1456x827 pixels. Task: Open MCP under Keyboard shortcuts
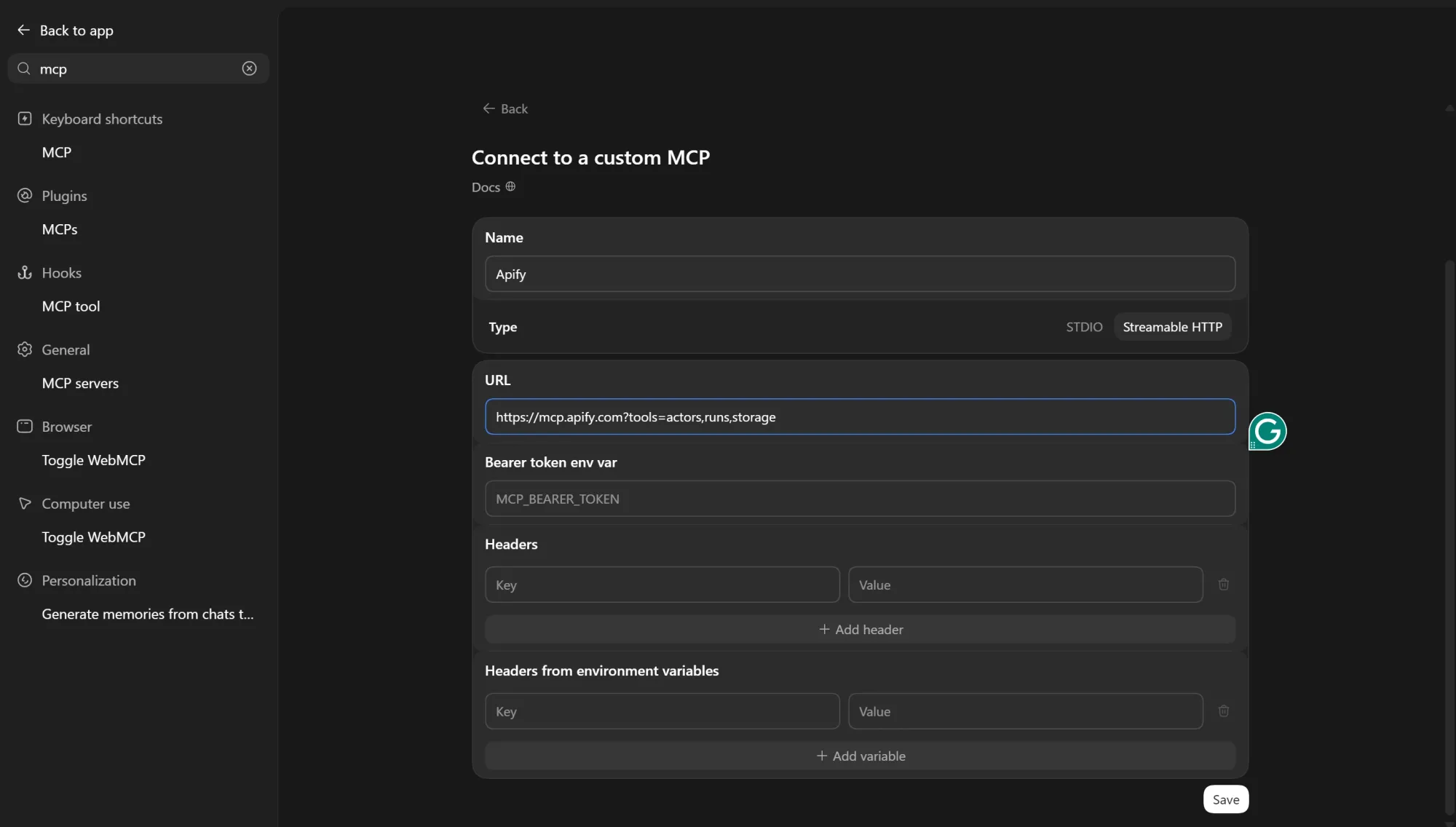[57, 152]
